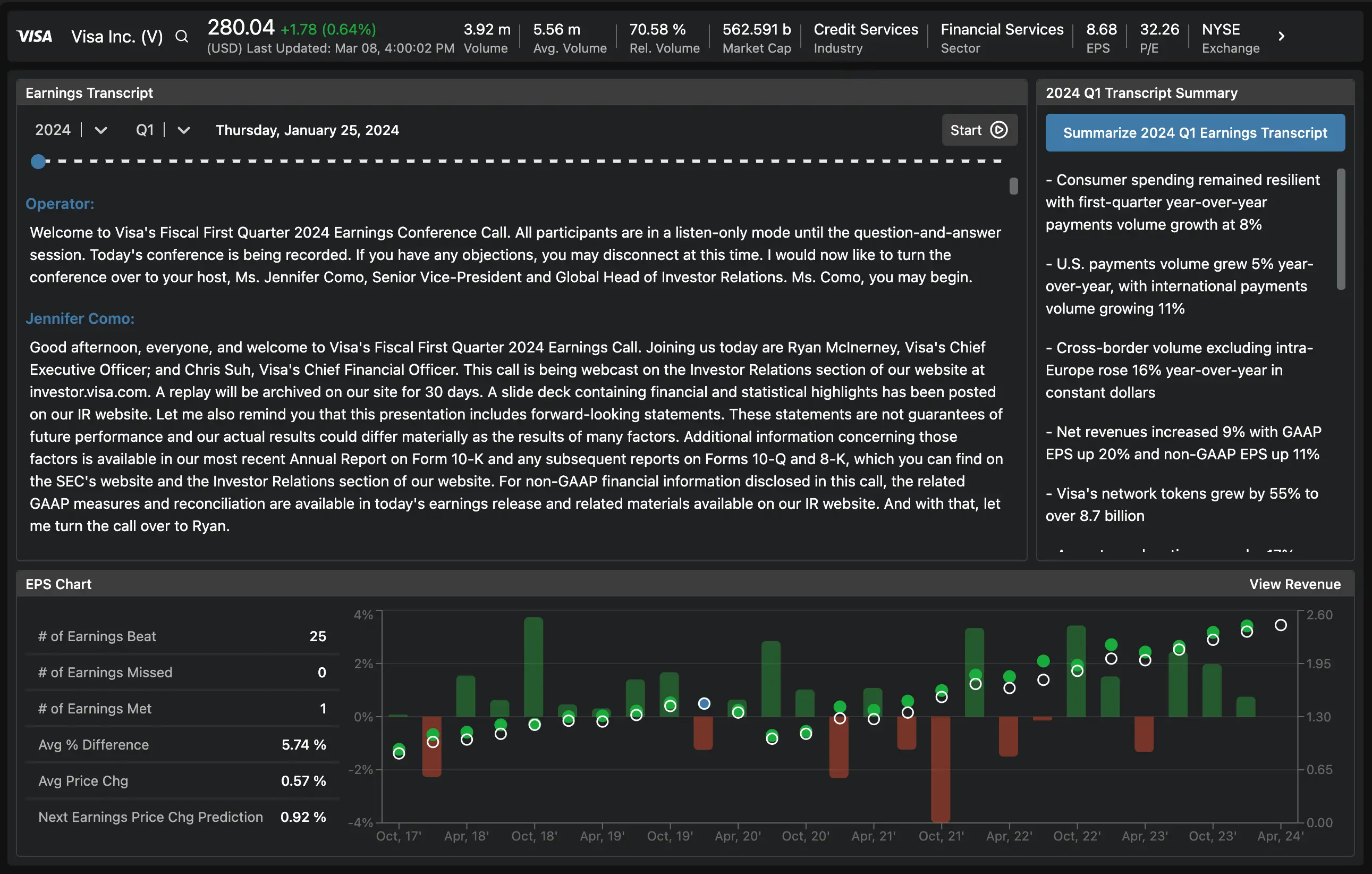Open View Revenue in the EPS Chart panel
Screen dimensions: 1372x874
pyautogui.click(x=1294, y=584)
